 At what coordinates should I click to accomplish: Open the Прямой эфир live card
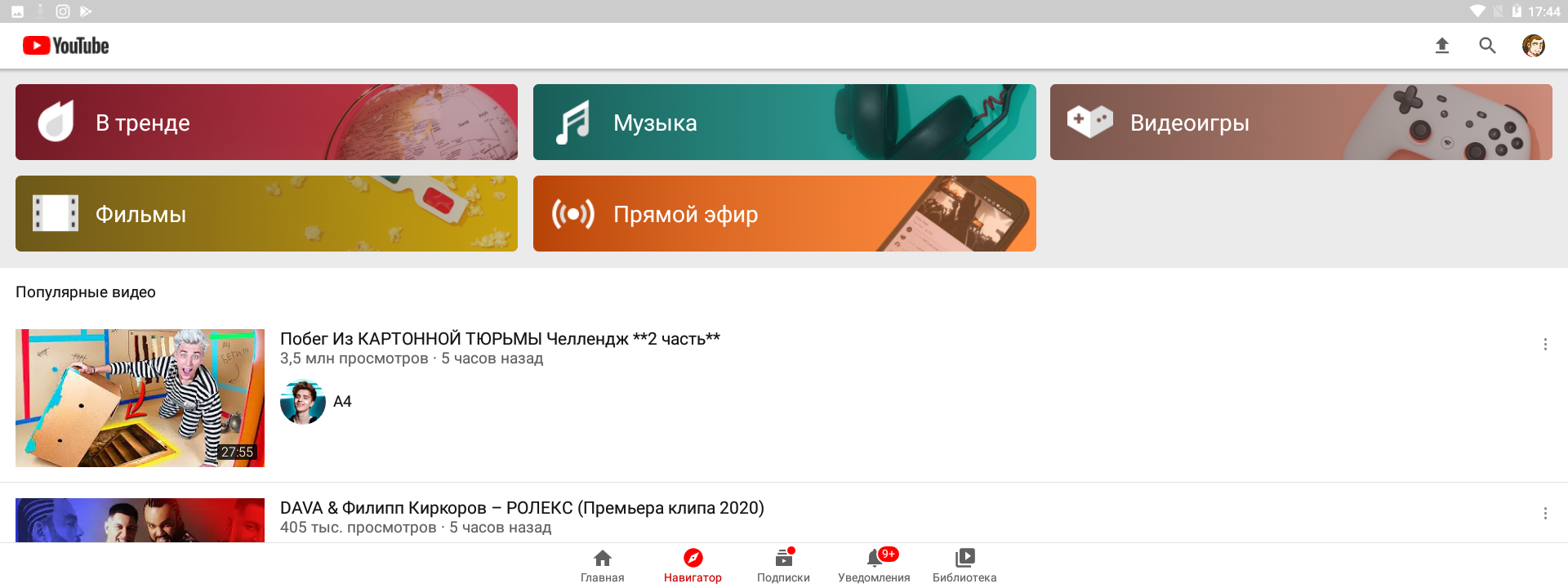tap(784, 214)
